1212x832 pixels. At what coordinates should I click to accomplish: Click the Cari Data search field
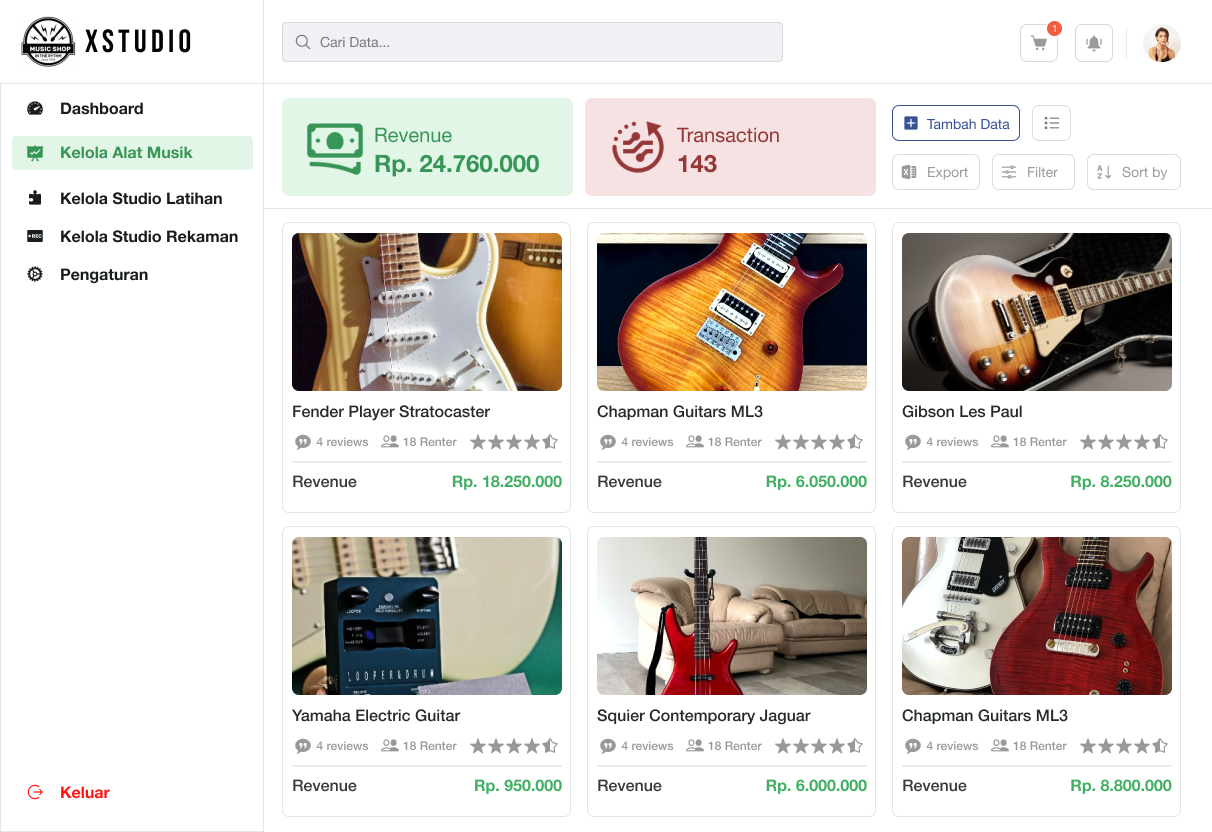532,42
